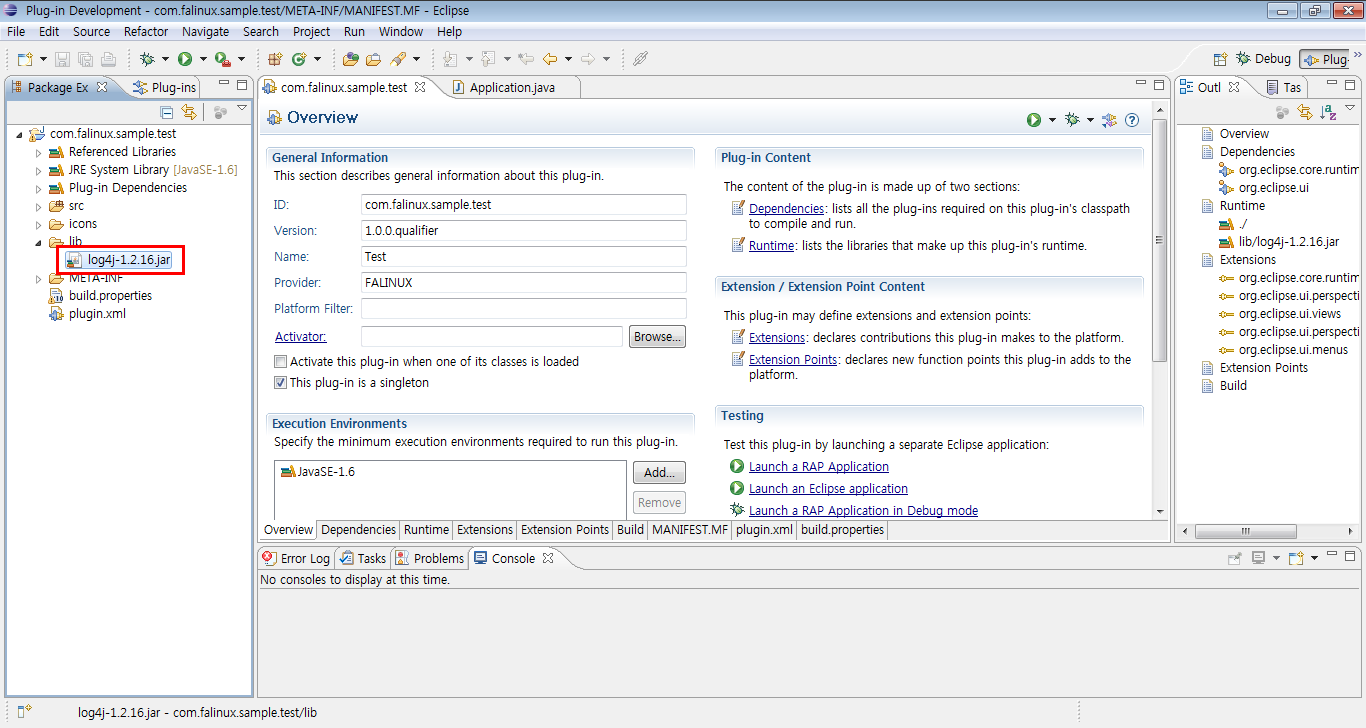The width and height of the screenshot is (1366, 728).
Task: Expand the src folder
Action: click(x=39, y=206)
